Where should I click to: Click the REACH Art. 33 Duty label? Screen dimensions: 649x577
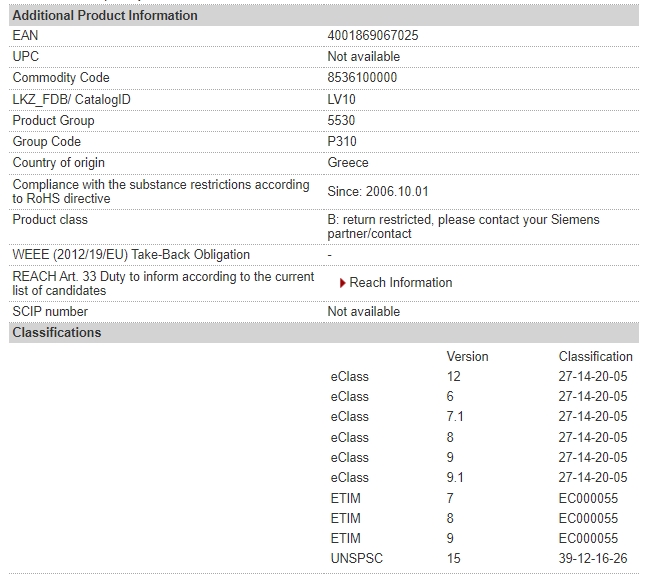163,284
